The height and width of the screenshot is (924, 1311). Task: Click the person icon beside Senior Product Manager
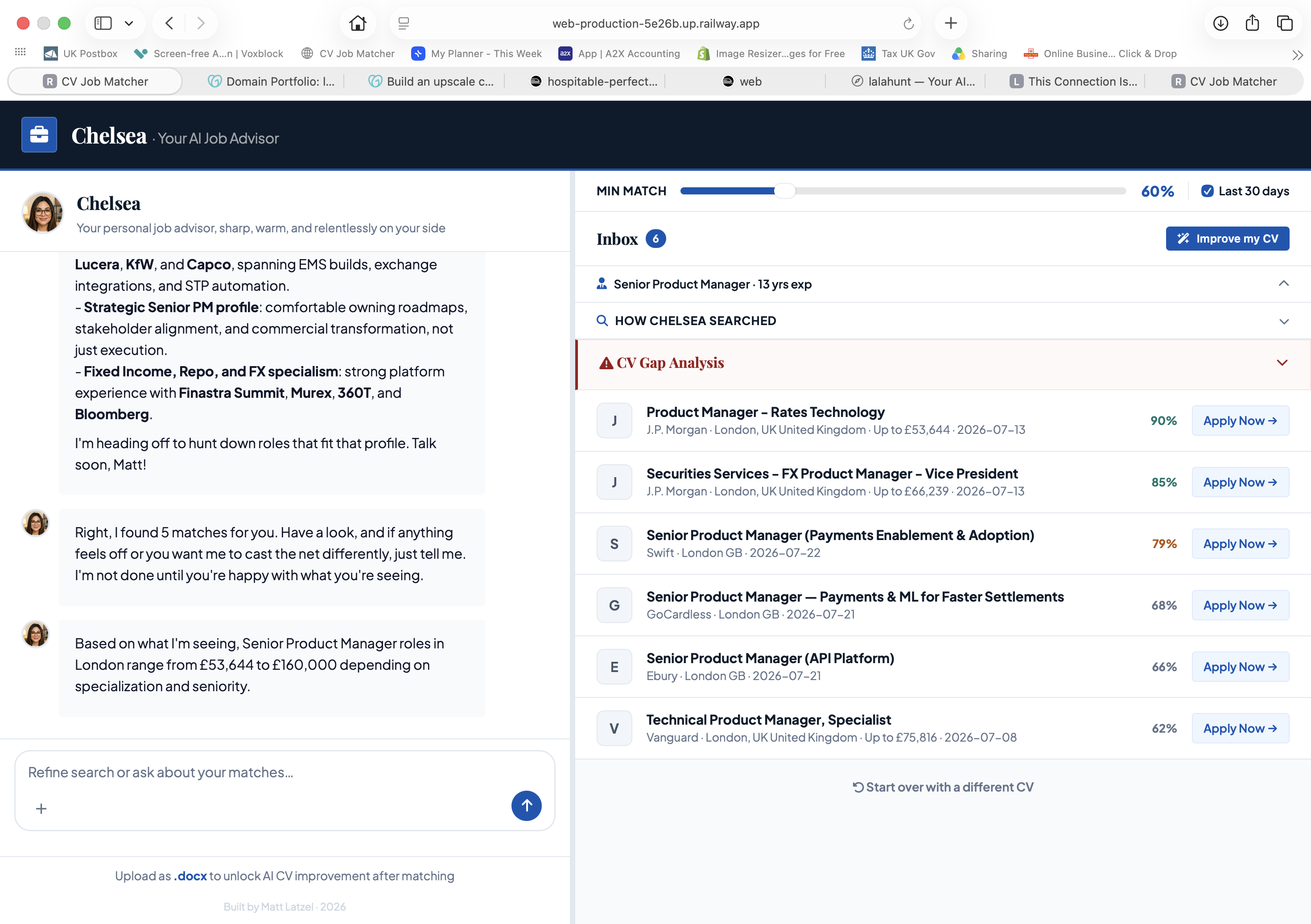coord(602,284)
